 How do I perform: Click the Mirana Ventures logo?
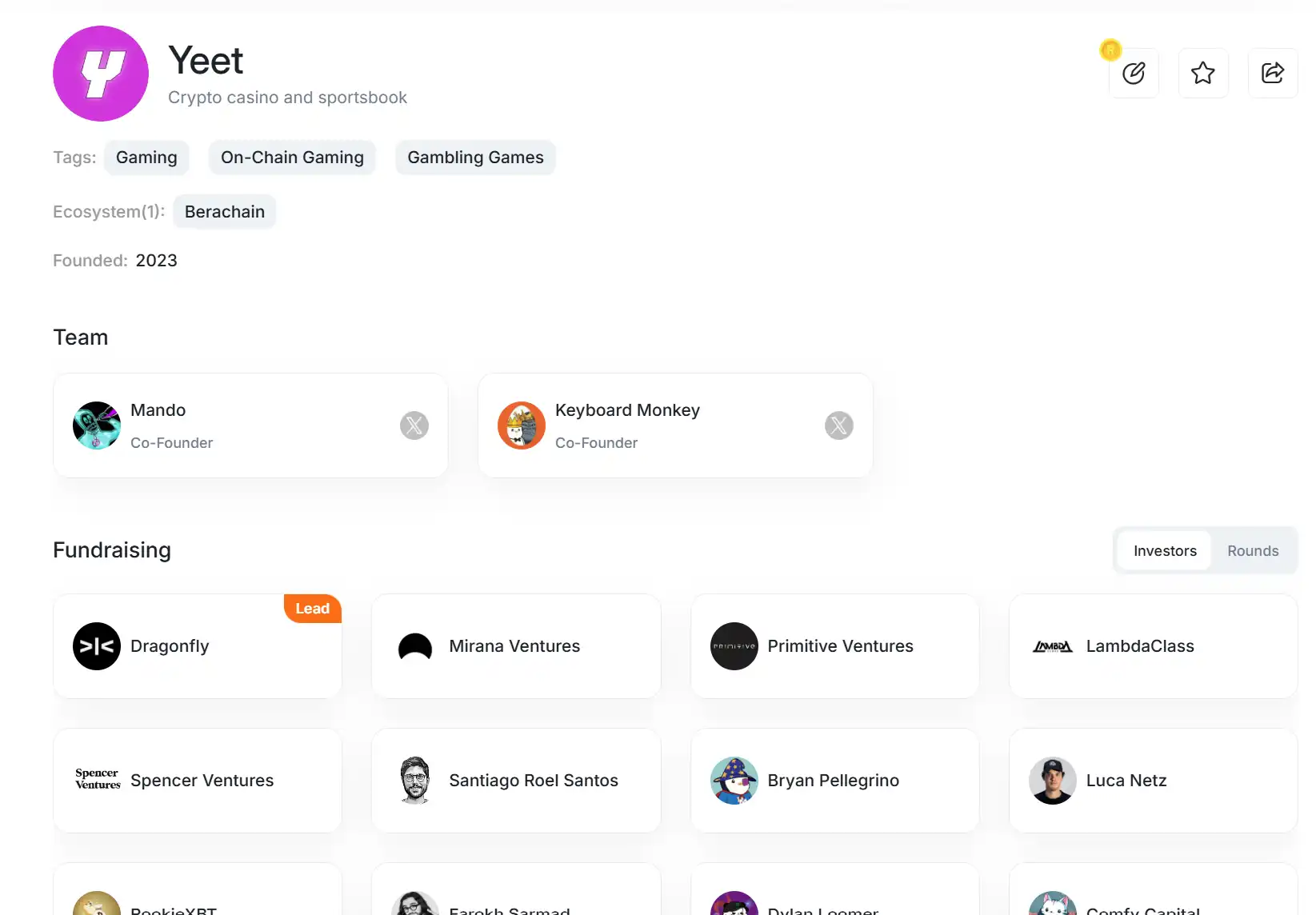[415, 646]
